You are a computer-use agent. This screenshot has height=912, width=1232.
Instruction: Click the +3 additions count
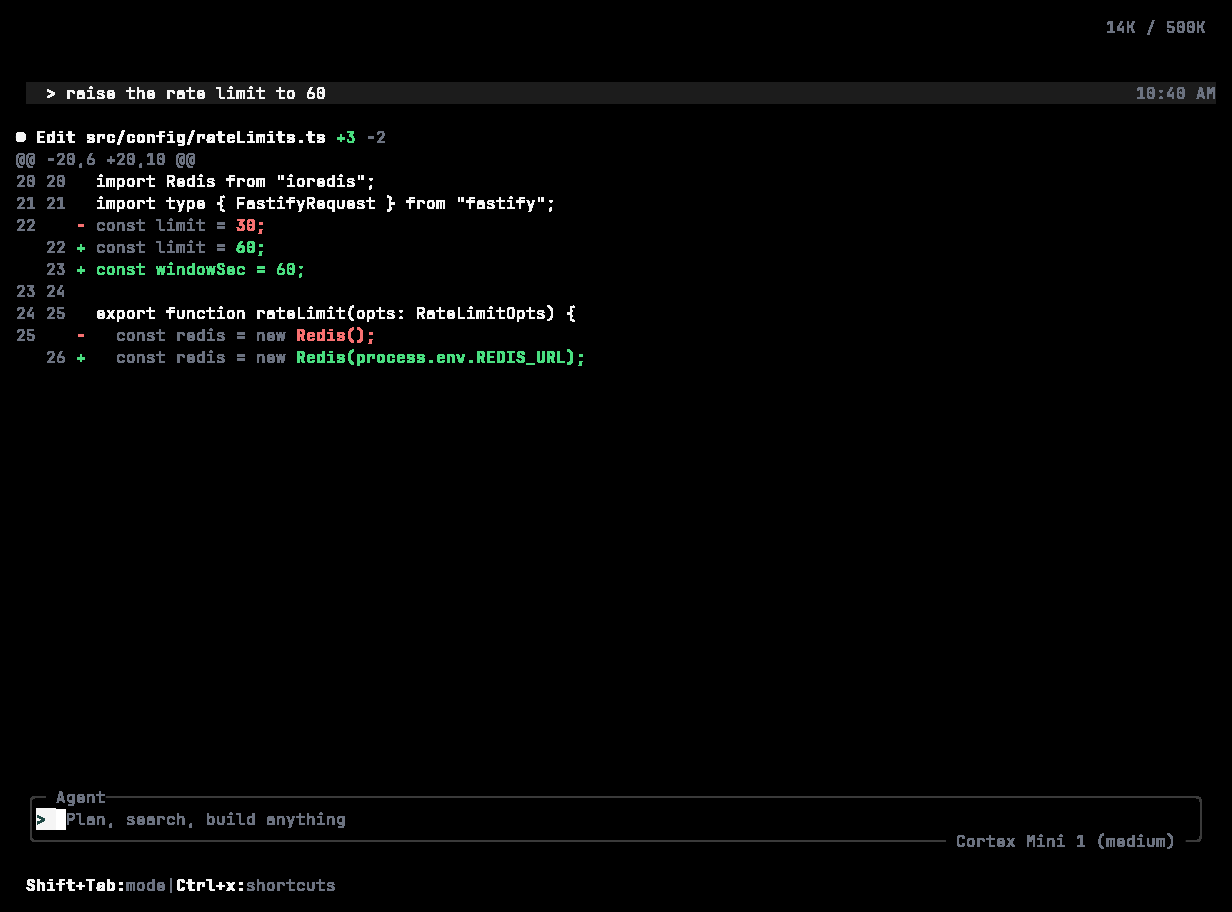point(346,137)
